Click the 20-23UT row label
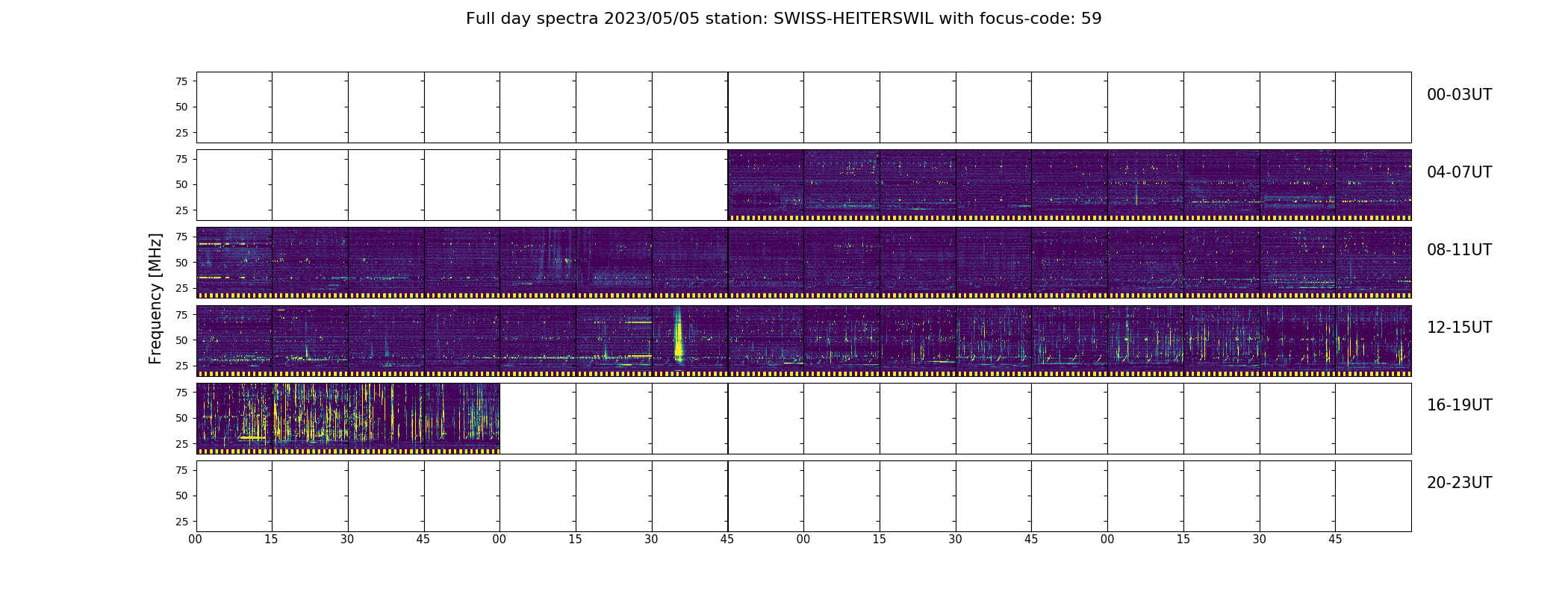This screenshot has height=597, width=1568. click(x=1459, y=483)
